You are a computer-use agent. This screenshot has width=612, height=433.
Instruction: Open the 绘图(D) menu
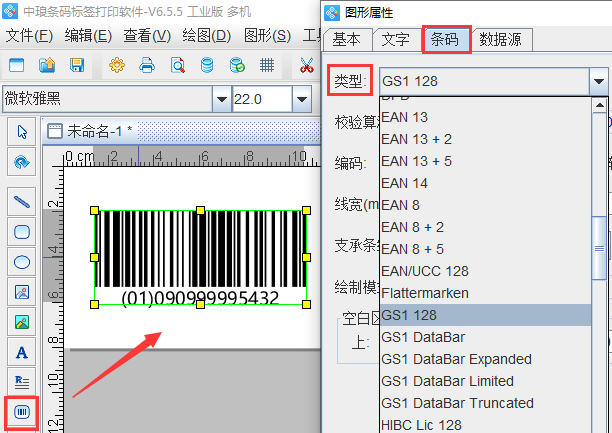pos(207,36)
